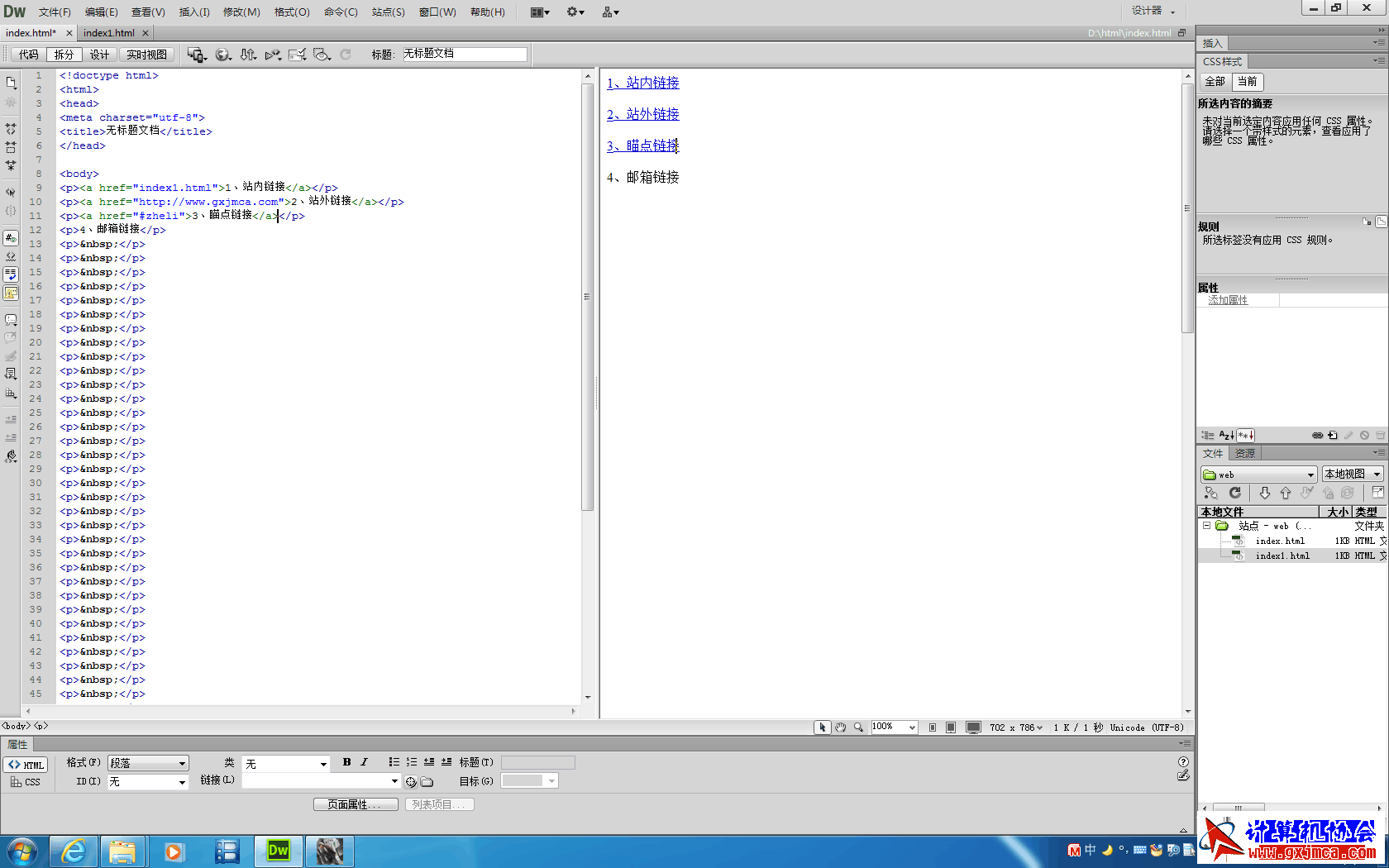The height and width of the screenshot is (868, 1389).
Task: Click the W3C validation icon
Action: [x=273, y=55]
